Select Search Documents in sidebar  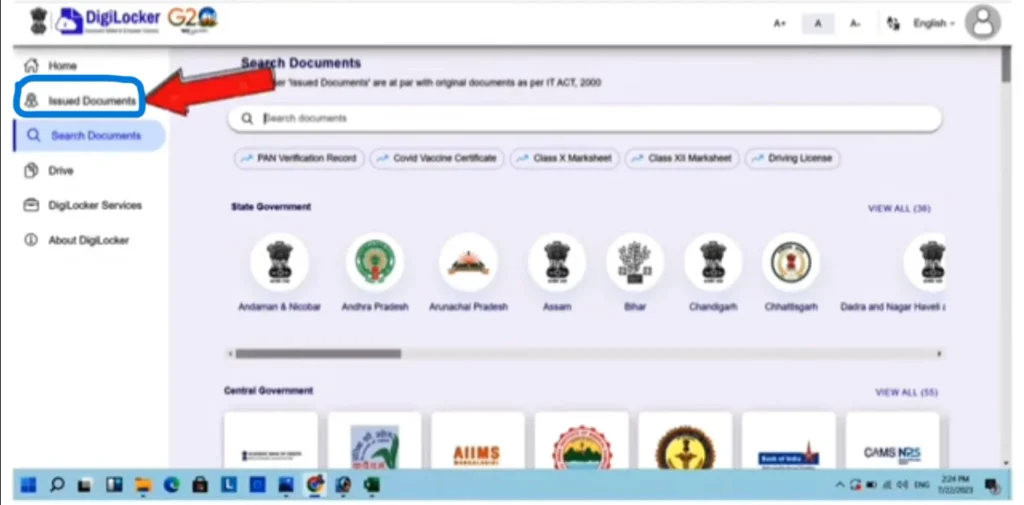click(89, 136)
